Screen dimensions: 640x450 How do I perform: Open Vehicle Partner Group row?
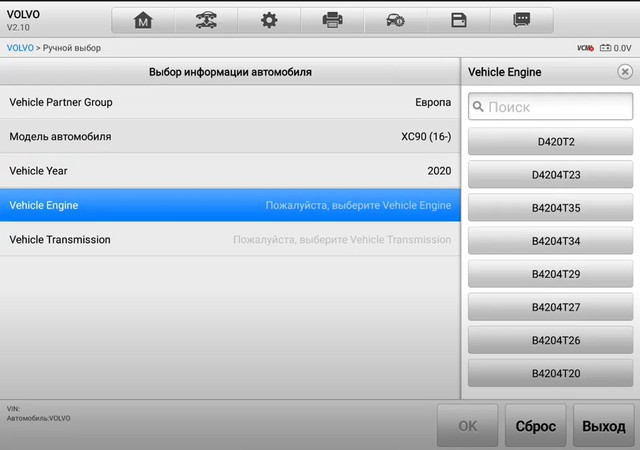point(230,102)
